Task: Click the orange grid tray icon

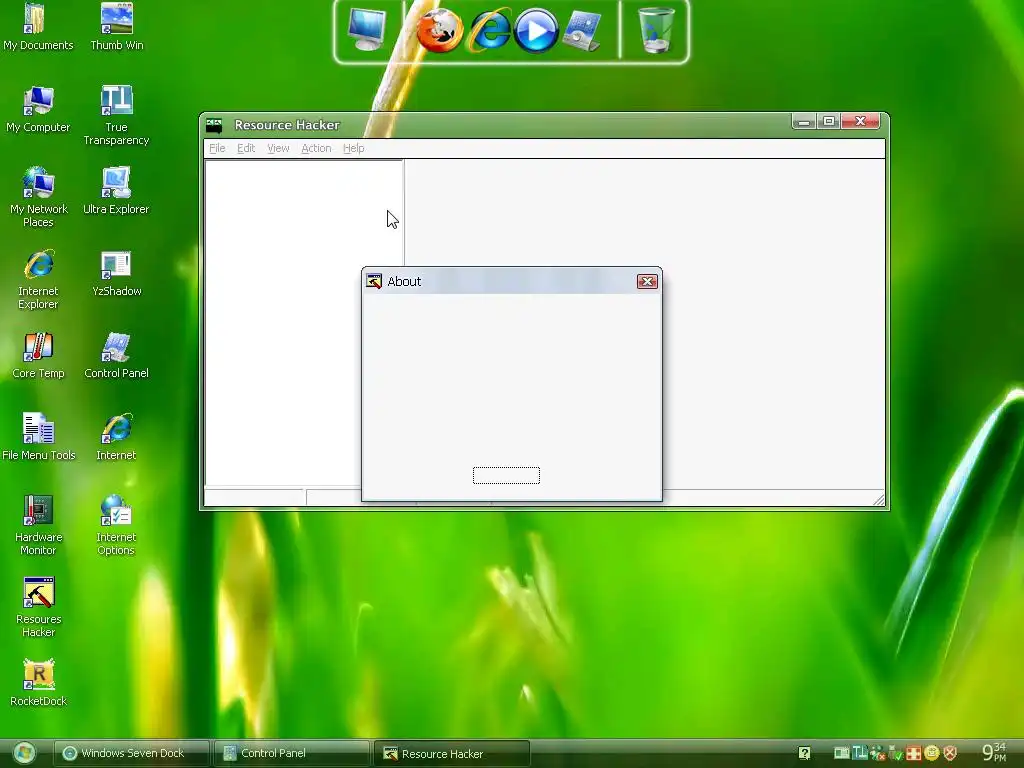Action: click(x=914, y=753)
